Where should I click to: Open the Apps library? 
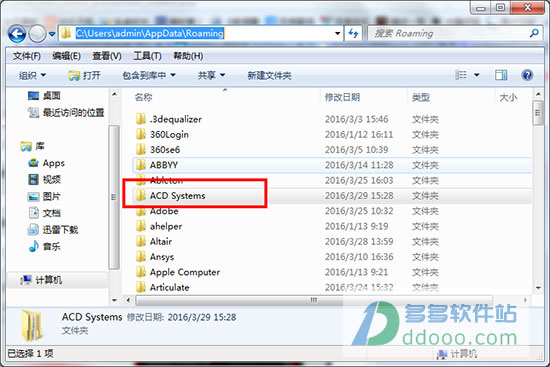pos(47,163)
